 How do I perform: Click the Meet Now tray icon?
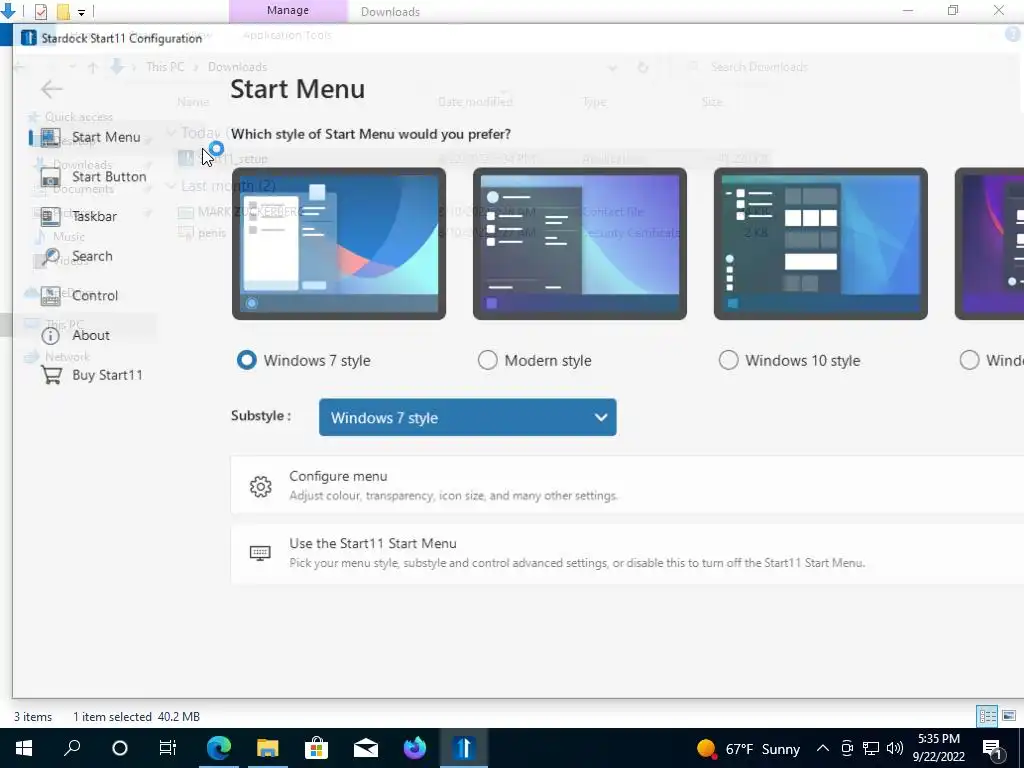[847, 748]
